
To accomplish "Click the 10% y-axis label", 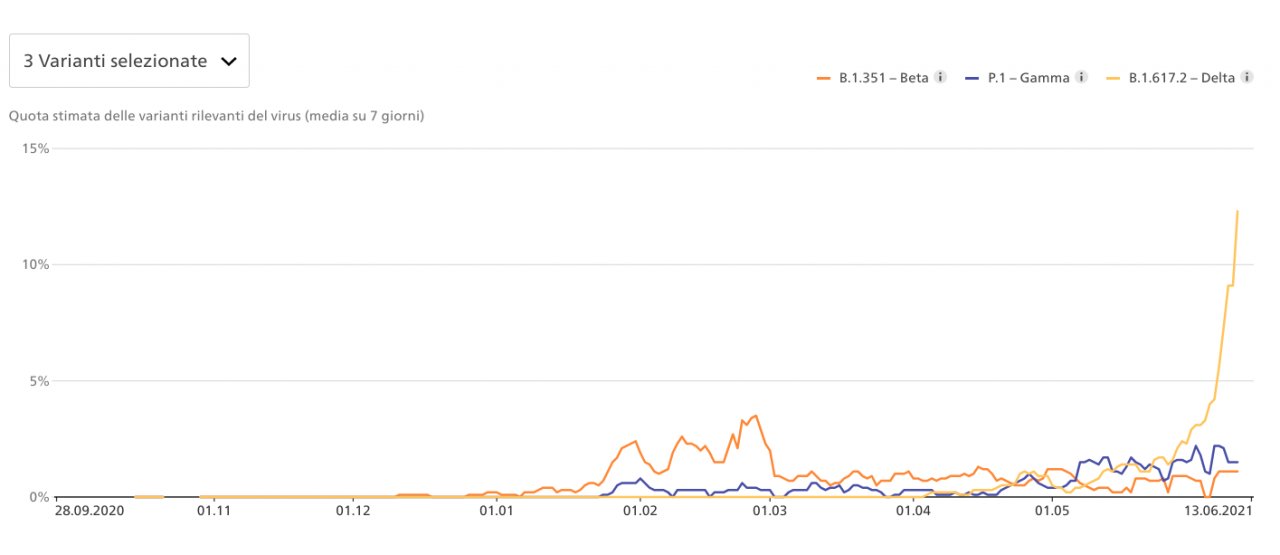I will 36,264.
